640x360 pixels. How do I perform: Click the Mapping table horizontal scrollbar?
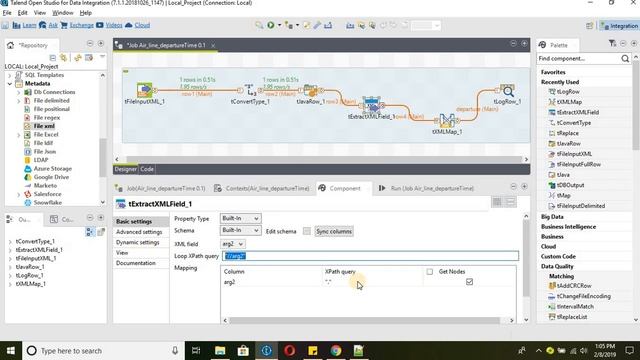[364, 320]
